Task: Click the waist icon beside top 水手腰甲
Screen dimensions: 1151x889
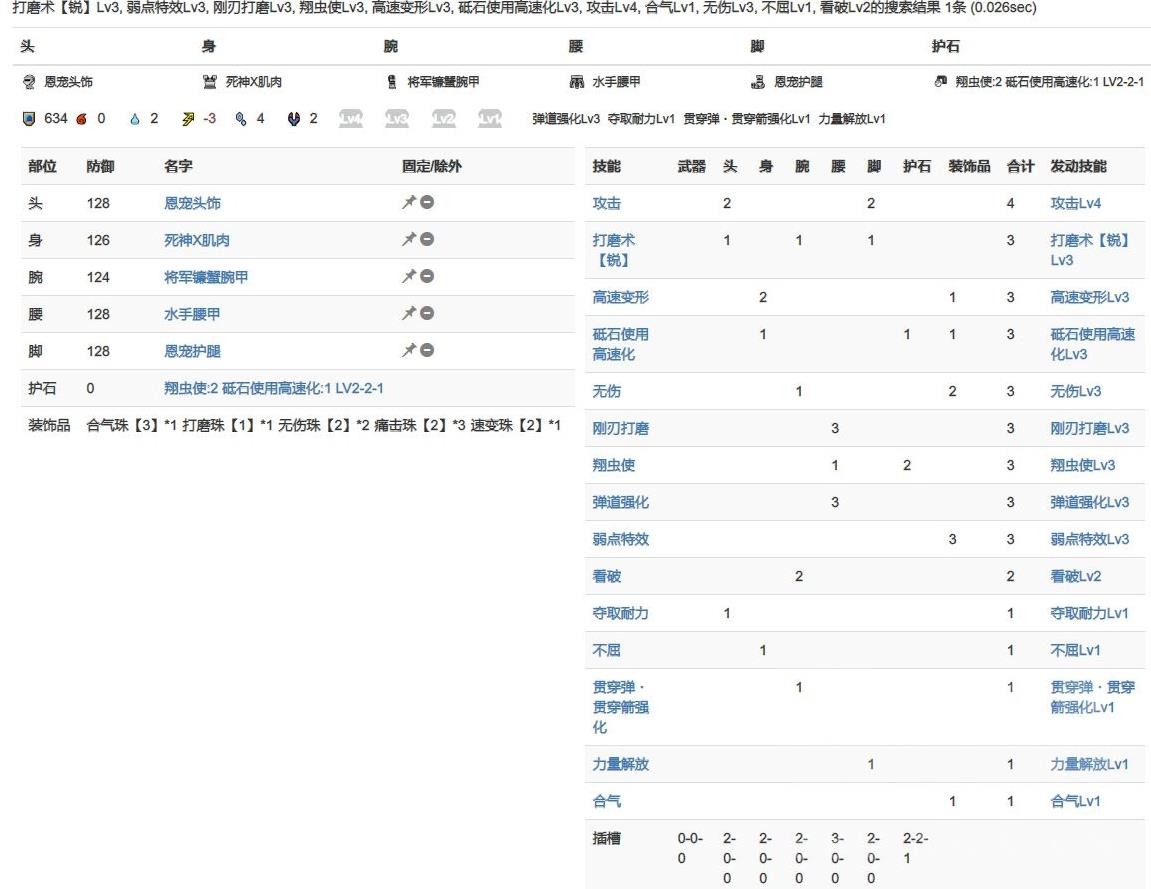Action: click(x=577, y=82)
